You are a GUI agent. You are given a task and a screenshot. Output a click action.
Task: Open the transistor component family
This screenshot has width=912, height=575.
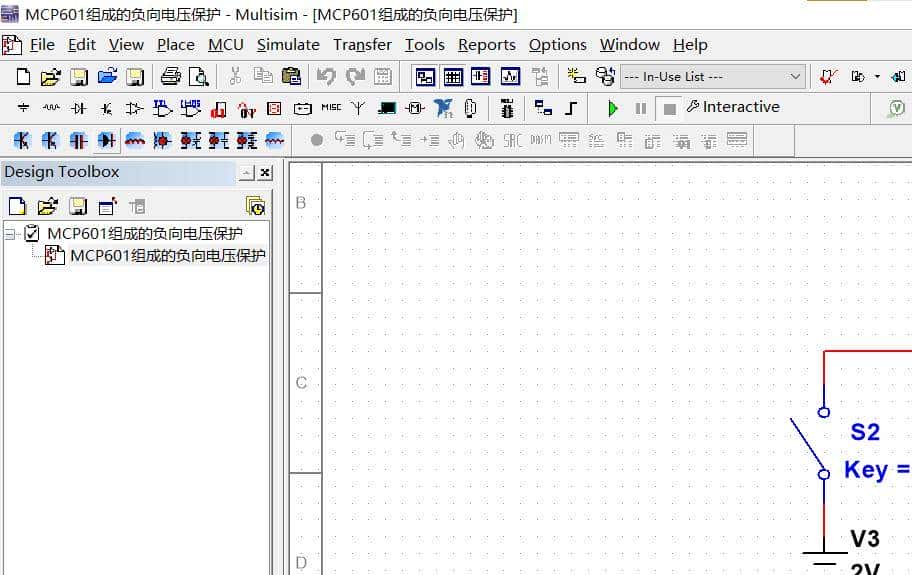tap(107, 108)
